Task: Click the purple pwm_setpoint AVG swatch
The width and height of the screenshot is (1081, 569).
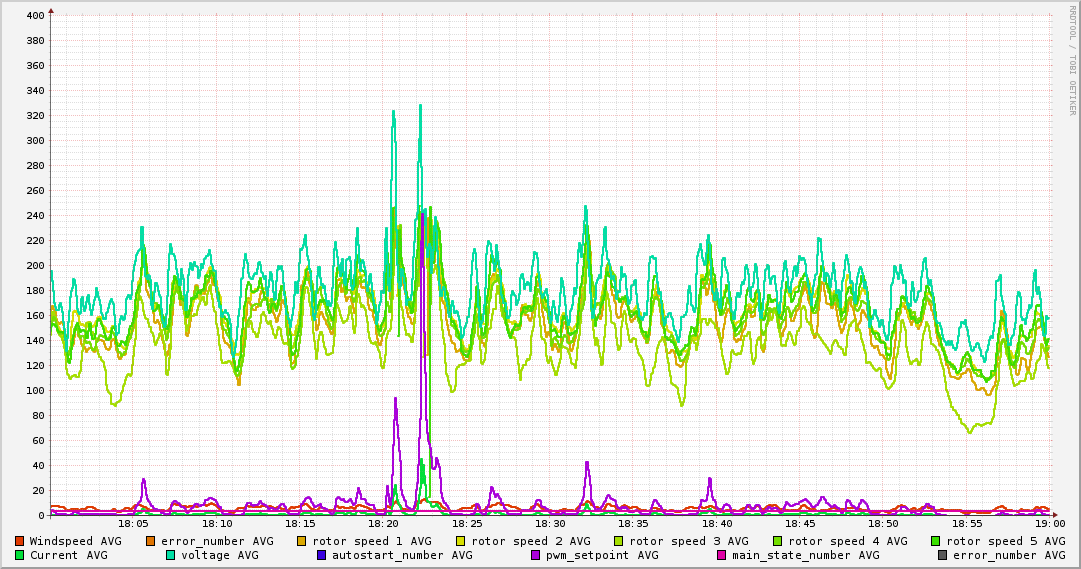Action: [x=536, y=555]
